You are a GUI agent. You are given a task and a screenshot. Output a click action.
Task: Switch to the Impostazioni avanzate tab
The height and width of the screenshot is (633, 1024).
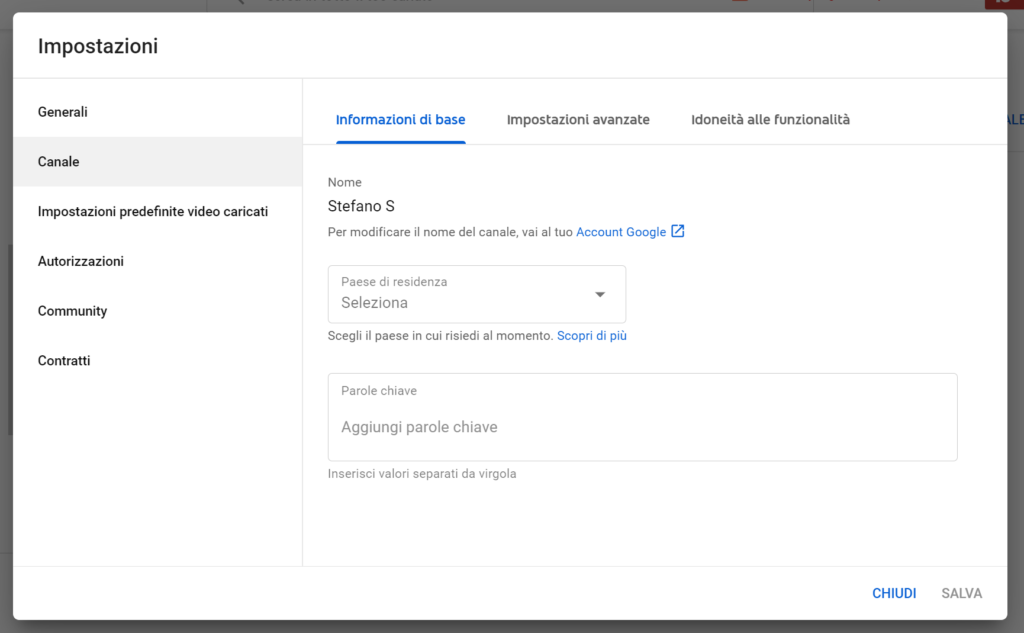point(578,120)
